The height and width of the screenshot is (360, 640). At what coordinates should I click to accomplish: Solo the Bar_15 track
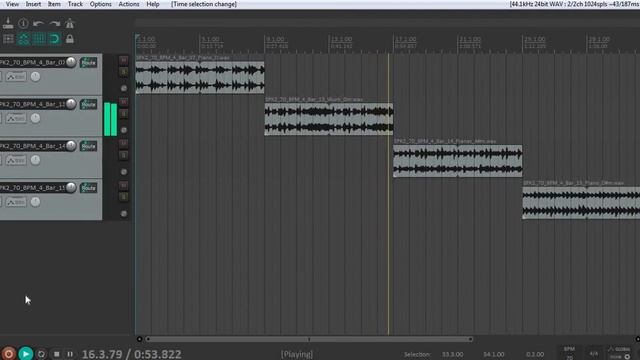pyautogui.click(x=123, y=197)
